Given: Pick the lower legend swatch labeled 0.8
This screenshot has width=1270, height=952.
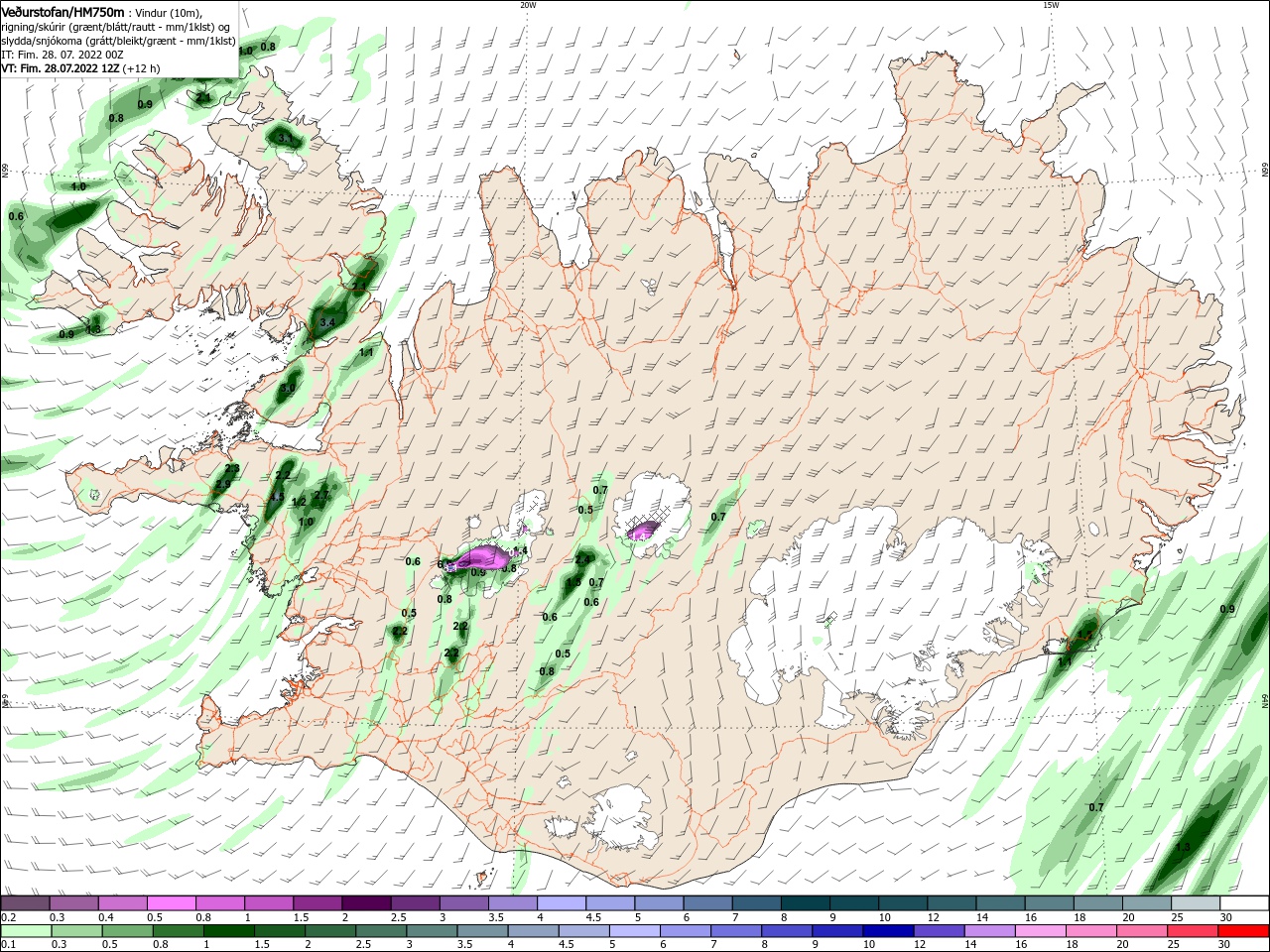Looking at the screenshot, I should (179, 931).
